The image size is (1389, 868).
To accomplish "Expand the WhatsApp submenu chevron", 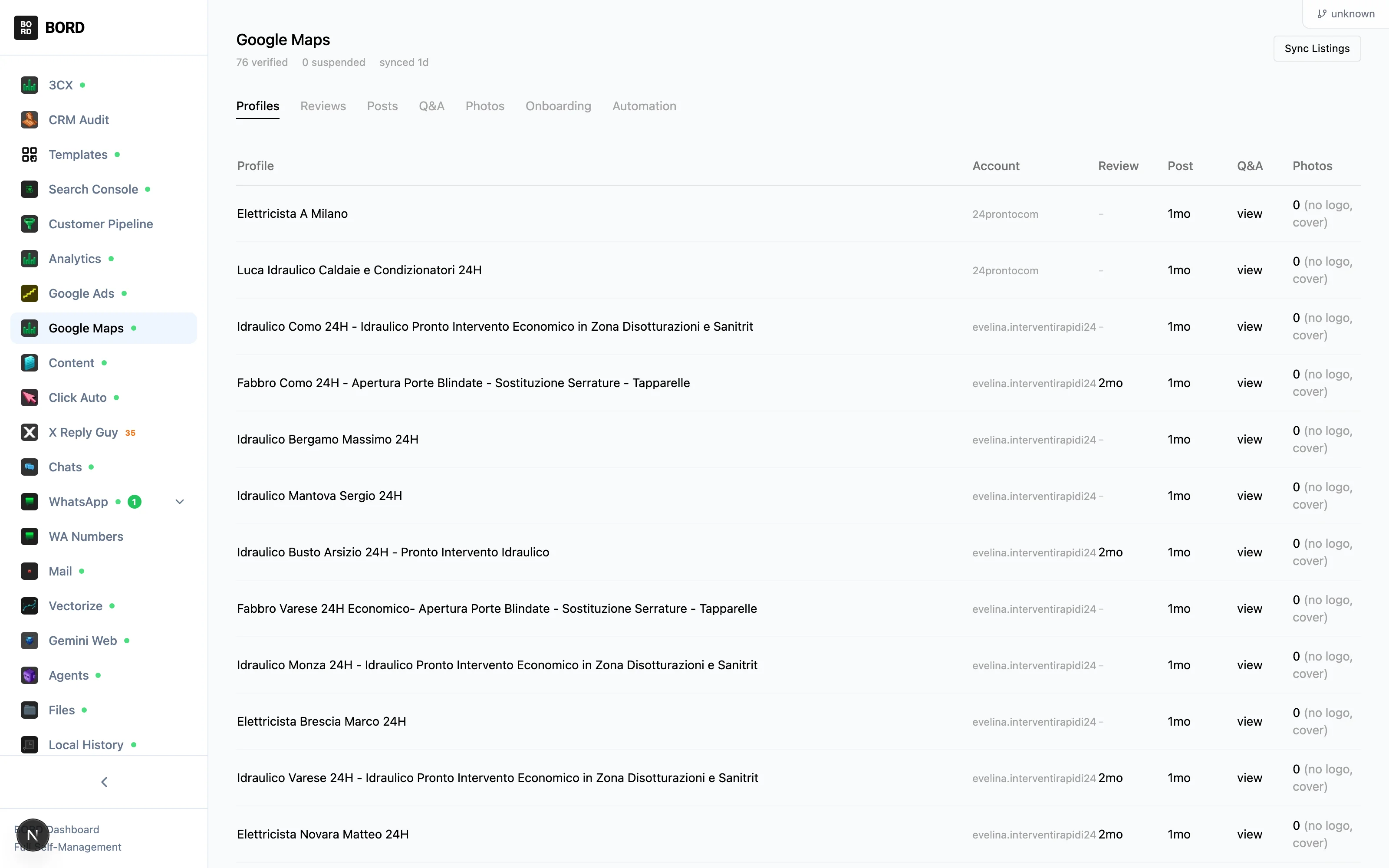I will click(180, 502).
